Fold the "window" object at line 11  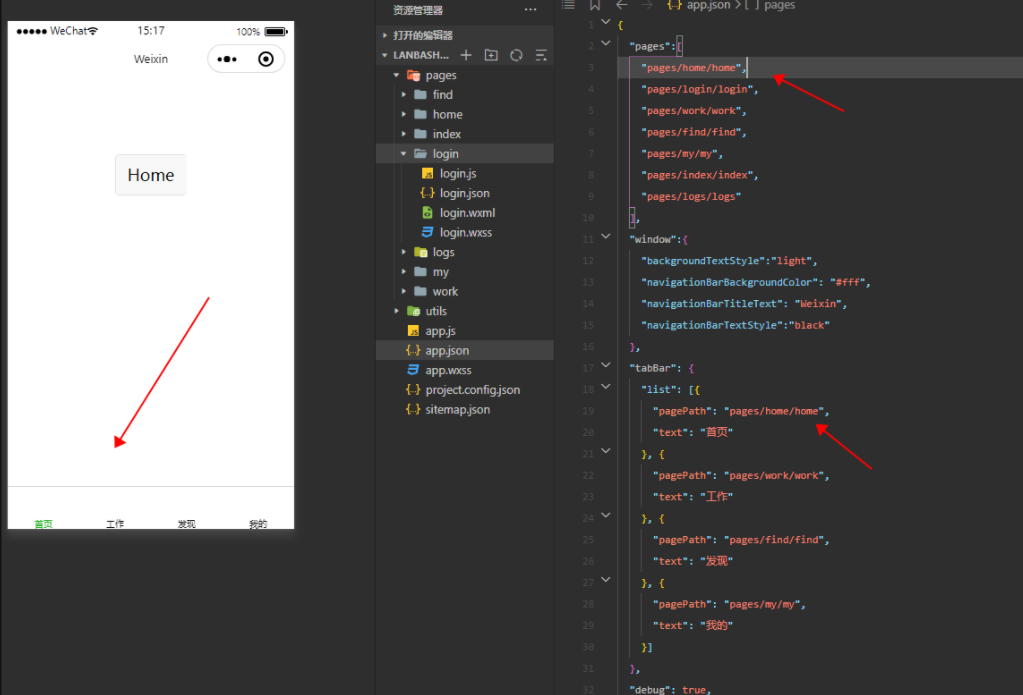tap(605, 236)
